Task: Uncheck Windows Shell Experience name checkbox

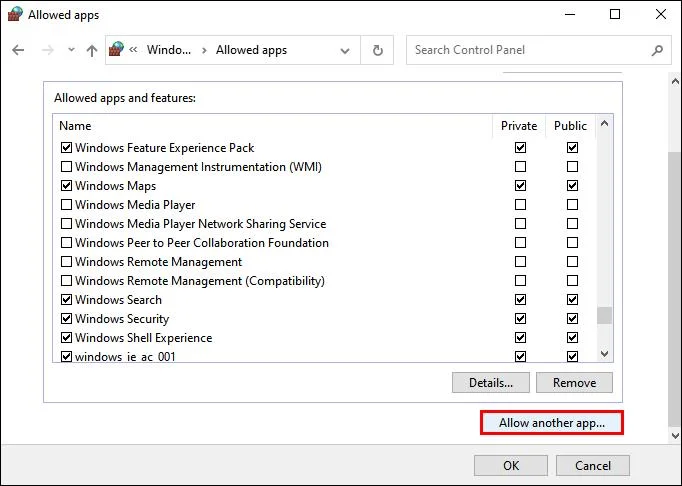Action: point(66,338)
